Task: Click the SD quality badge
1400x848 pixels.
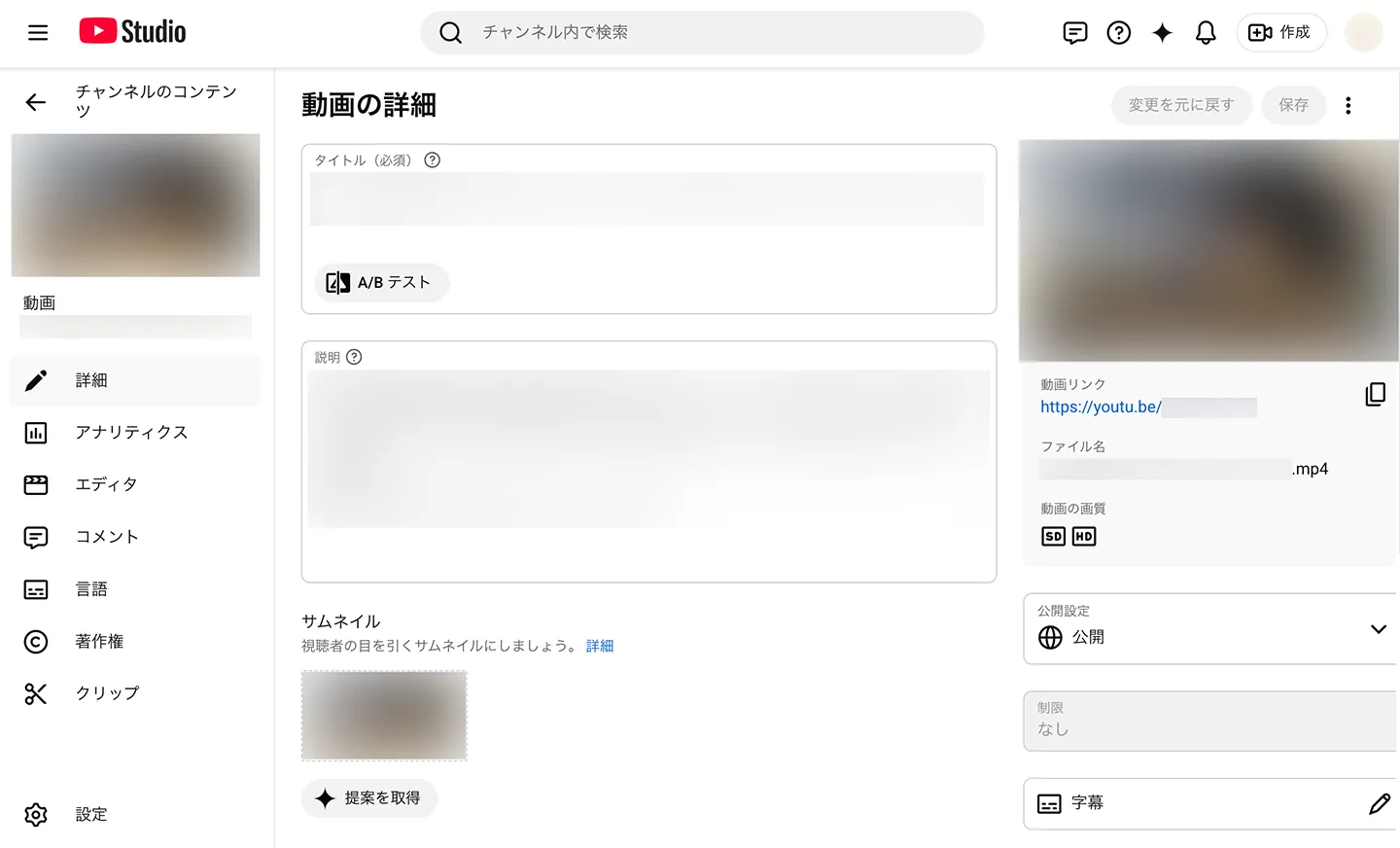Action: 1054,537
